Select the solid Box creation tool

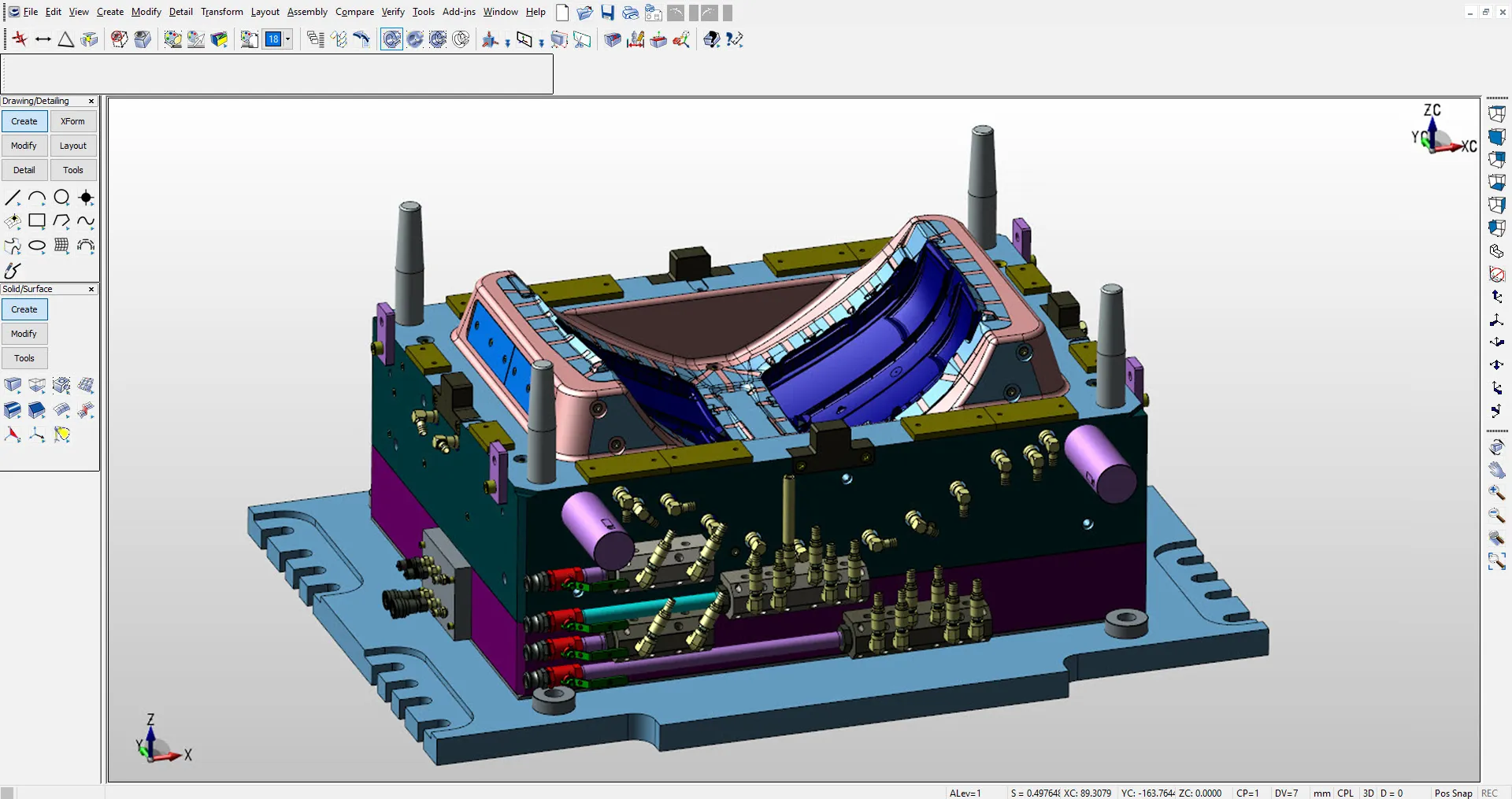tap(13, 386)
